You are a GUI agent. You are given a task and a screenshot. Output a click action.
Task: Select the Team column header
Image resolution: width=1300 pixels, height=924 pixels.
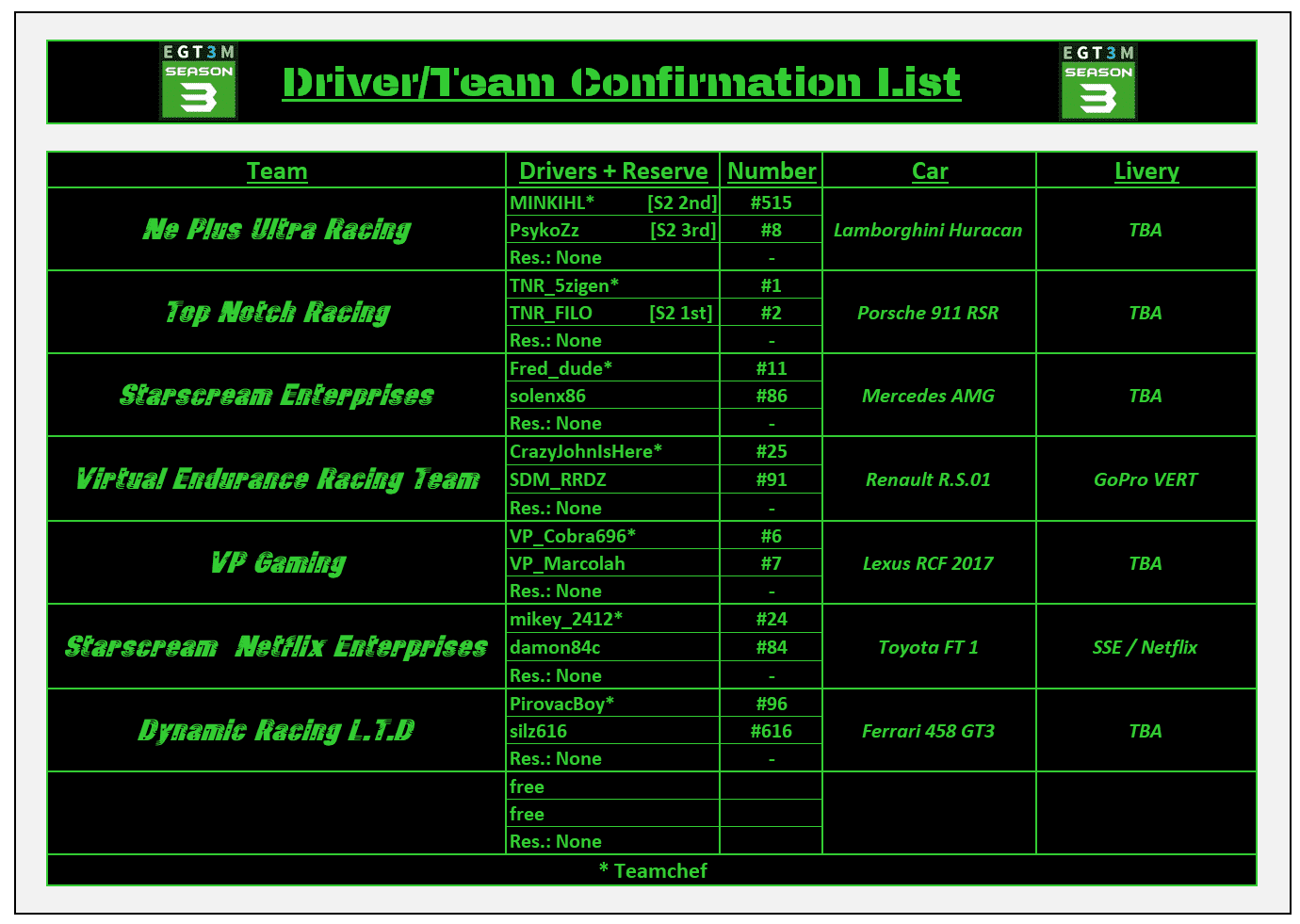pos(277,170)
